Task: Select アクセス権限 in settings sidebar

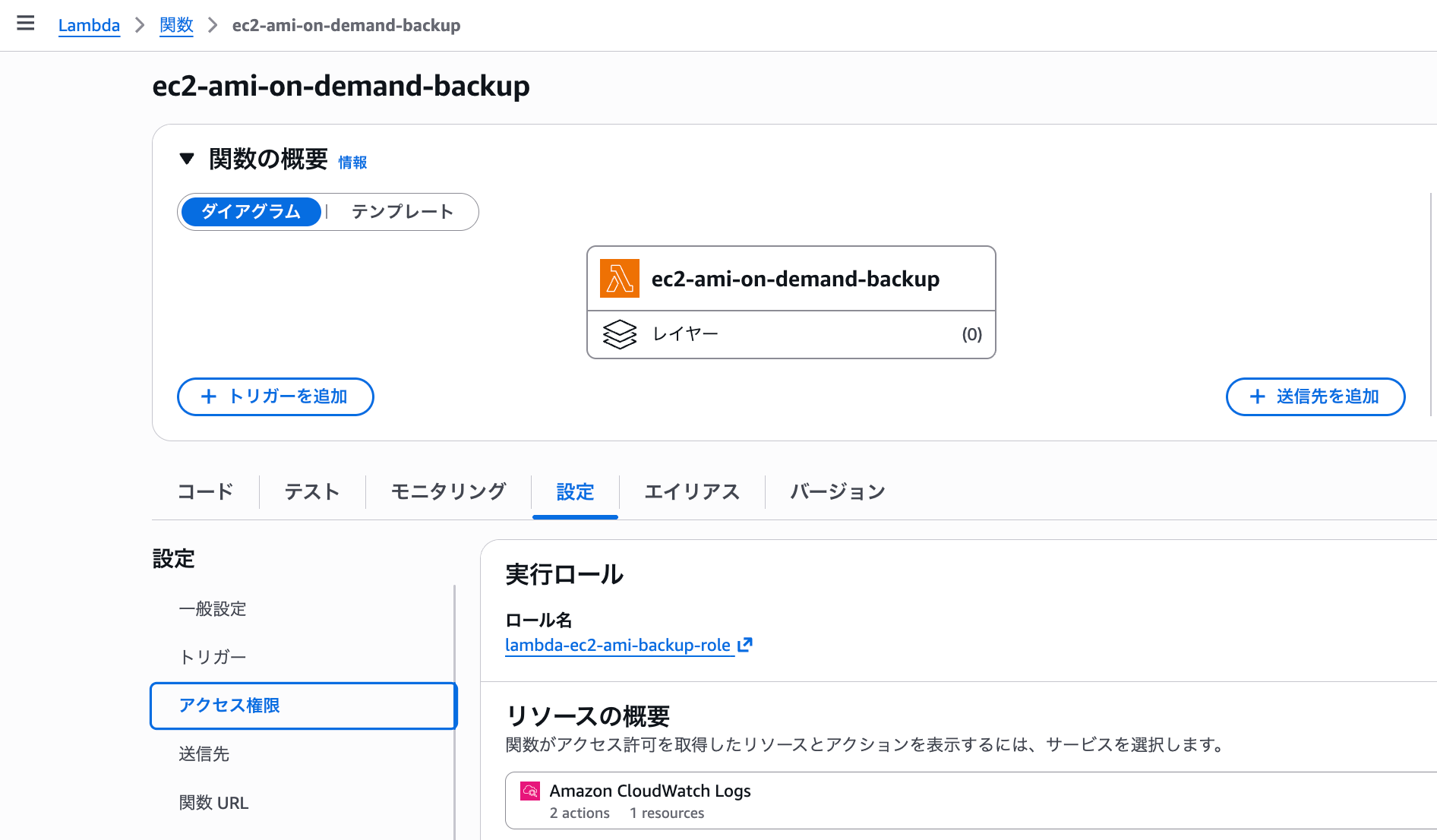Action: (303, 706)
